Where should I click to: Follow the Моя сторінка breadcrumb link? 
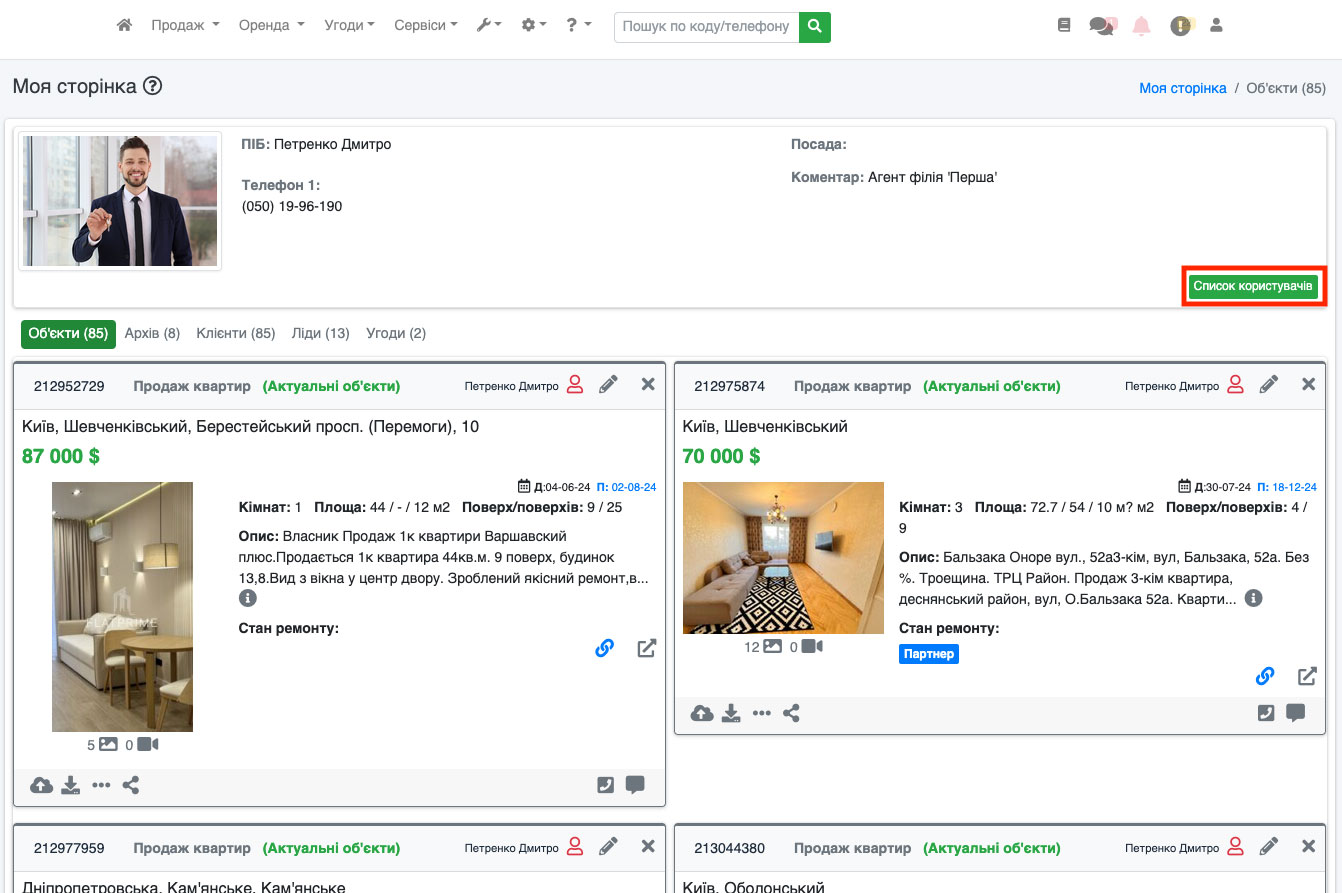pos(1182,88)
